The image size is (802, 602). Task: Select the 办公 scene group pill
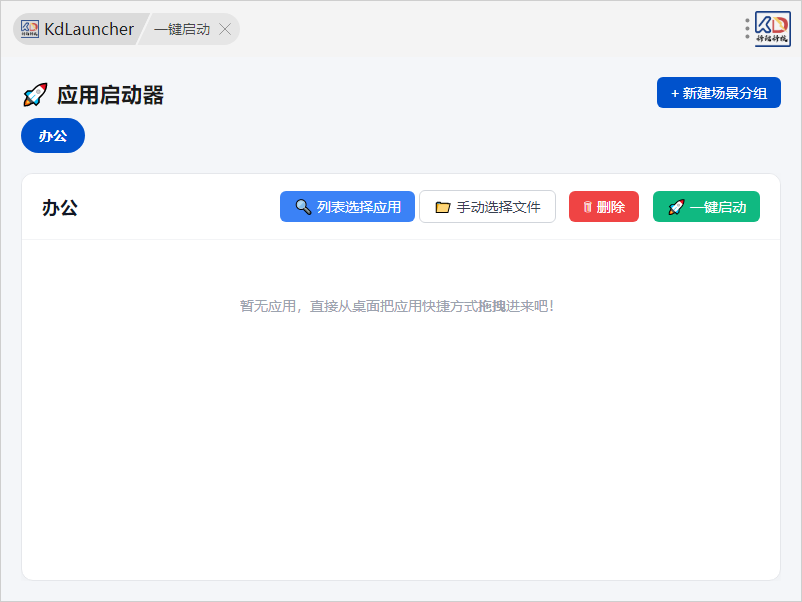(x=53, y=136)
